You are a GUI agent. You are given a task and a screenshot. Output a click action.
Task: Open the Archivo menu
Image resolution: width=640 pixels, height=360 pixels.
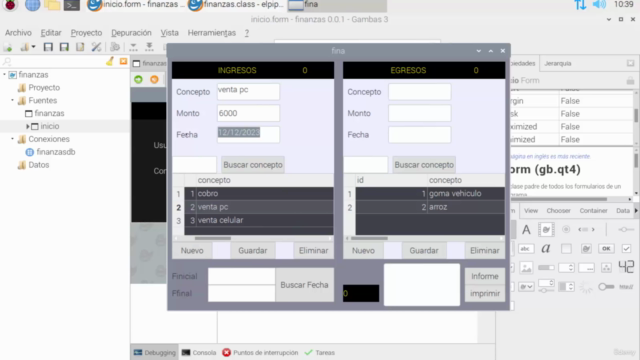(x=18, y=33)
